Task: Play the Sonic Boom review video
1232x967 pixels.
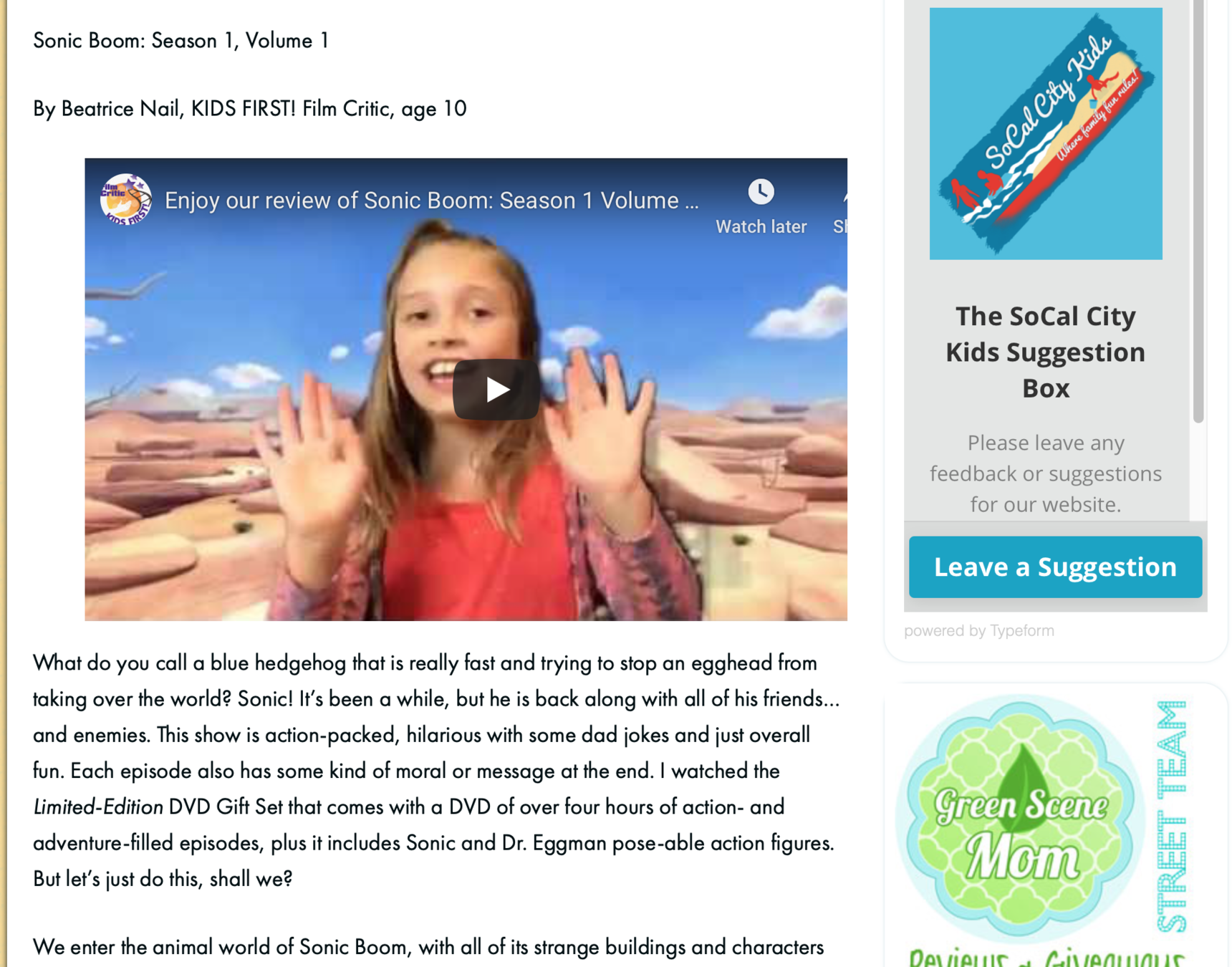Action: (x=496, y=389)
